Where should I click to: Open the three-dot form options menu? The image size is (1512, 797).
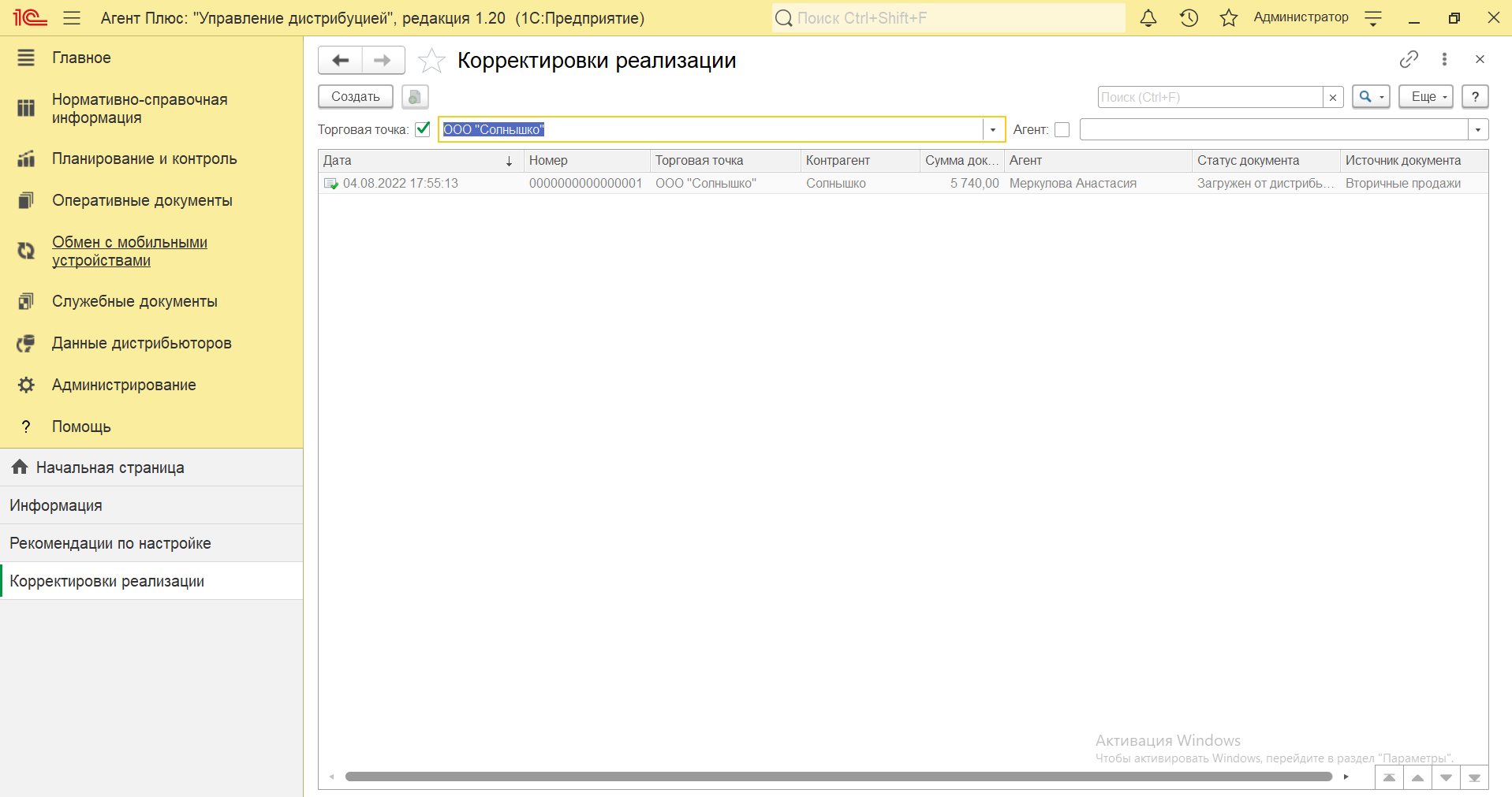pos(1444,59)
